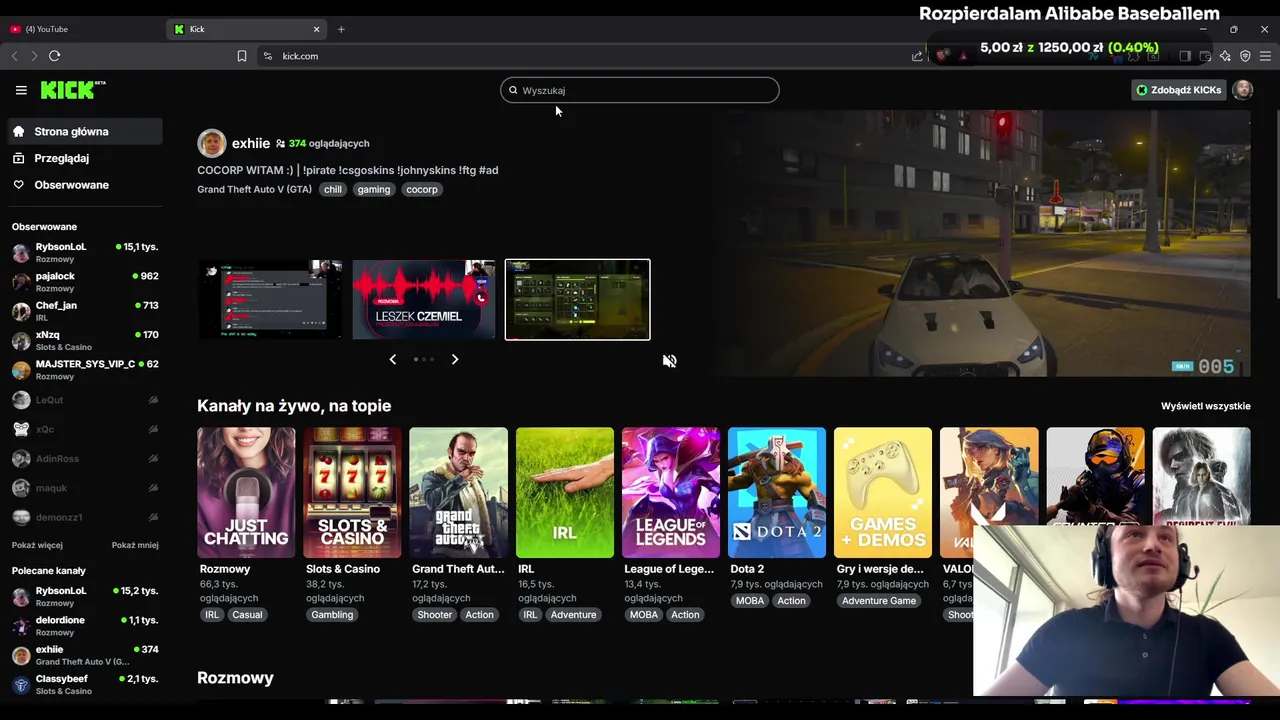1280x720 pixels.
Task: Select the first carousel stream thumbnail
Action: click(x=270, y=300)
